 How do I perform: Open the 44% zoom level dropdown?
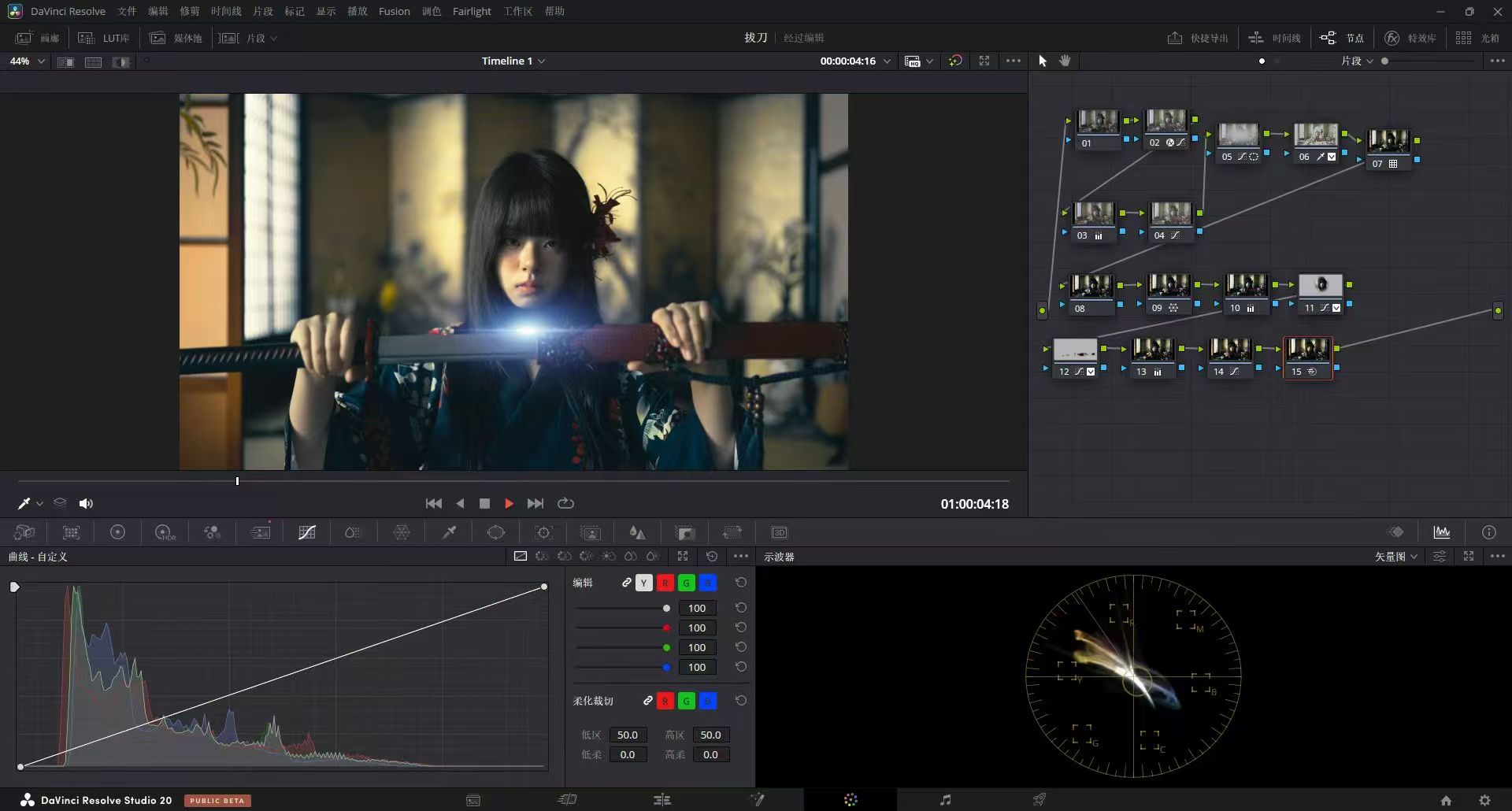[27, 61]
